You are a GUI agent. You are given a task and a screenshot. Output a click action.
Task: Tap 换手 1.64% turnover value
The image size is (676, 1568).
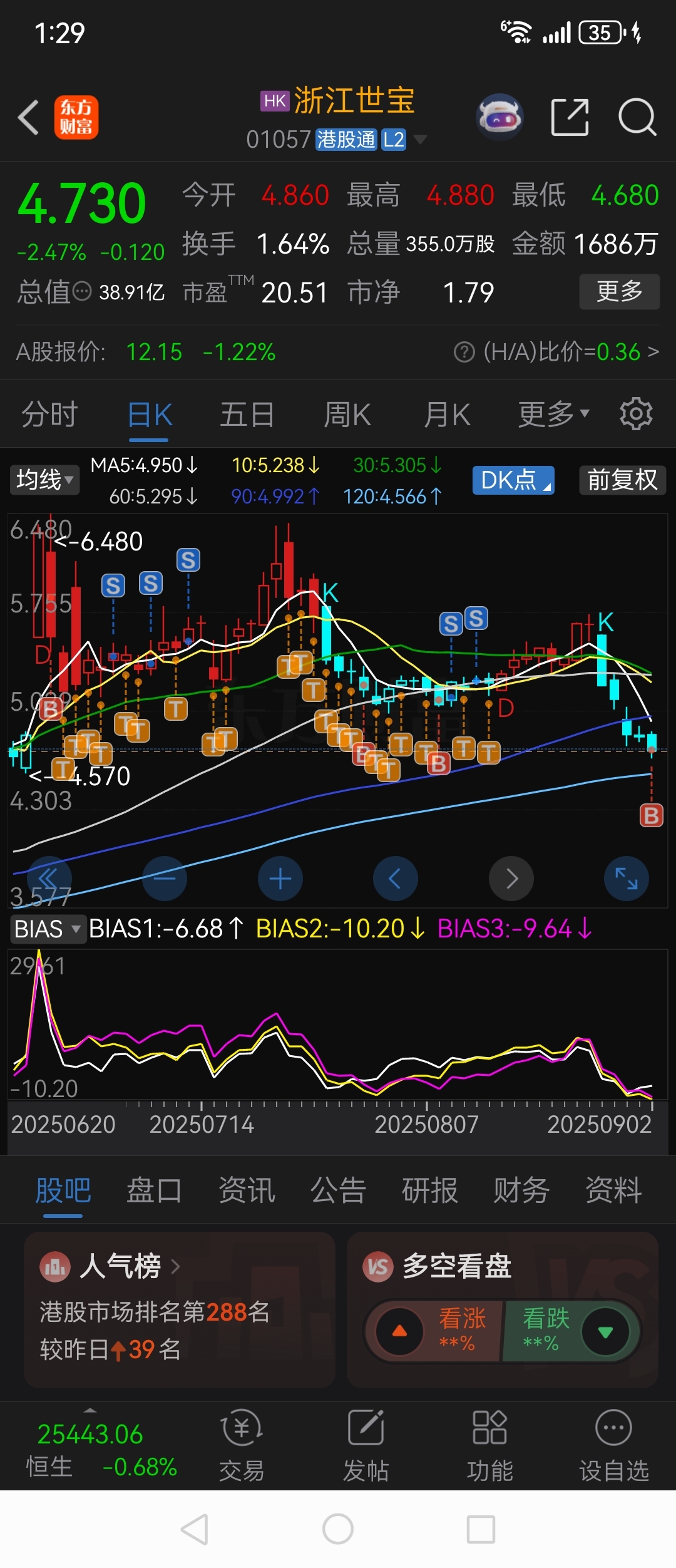click(255, 244)
